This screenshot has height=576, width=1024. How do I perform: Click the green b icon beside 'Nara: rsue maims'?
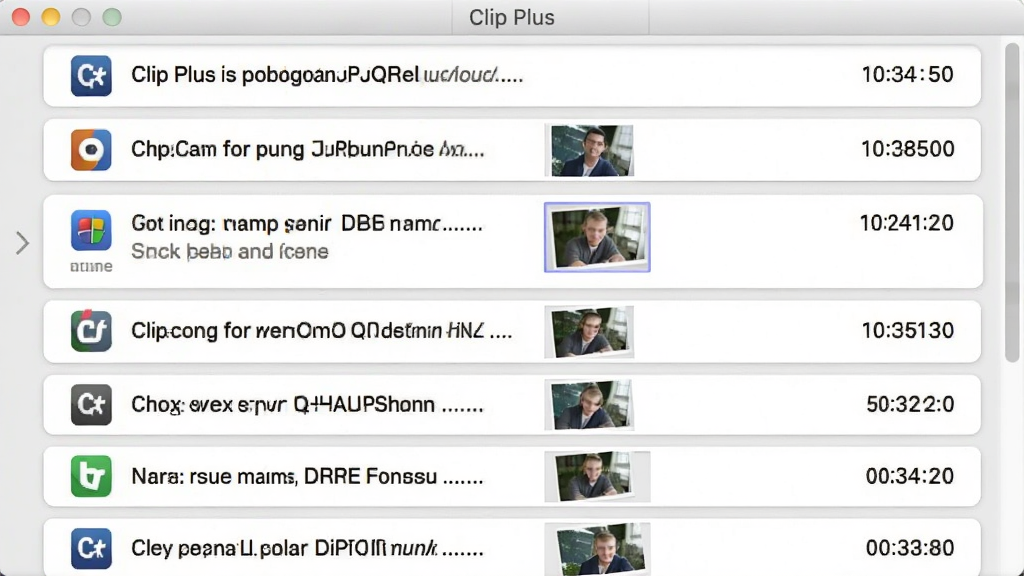(91, 476)
